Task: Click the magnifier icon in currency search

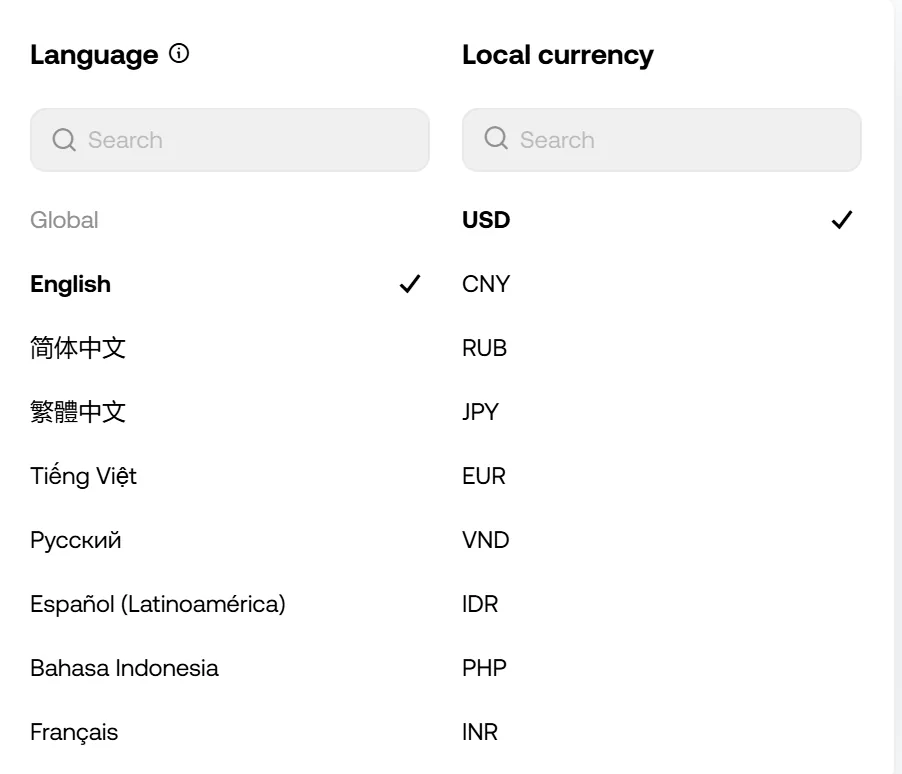Action: click(x=496, y=138)
